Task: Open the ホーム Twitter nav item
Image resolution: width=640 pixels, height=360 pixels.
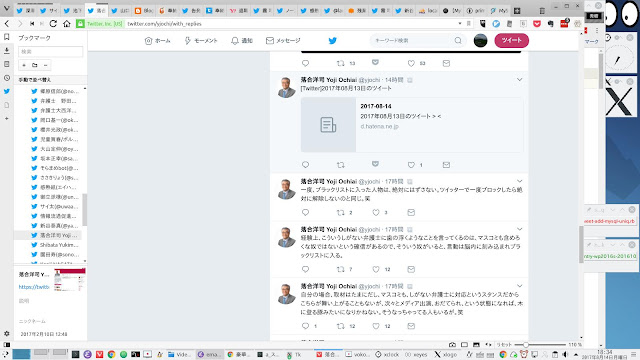Action: [x=158, y=40]
